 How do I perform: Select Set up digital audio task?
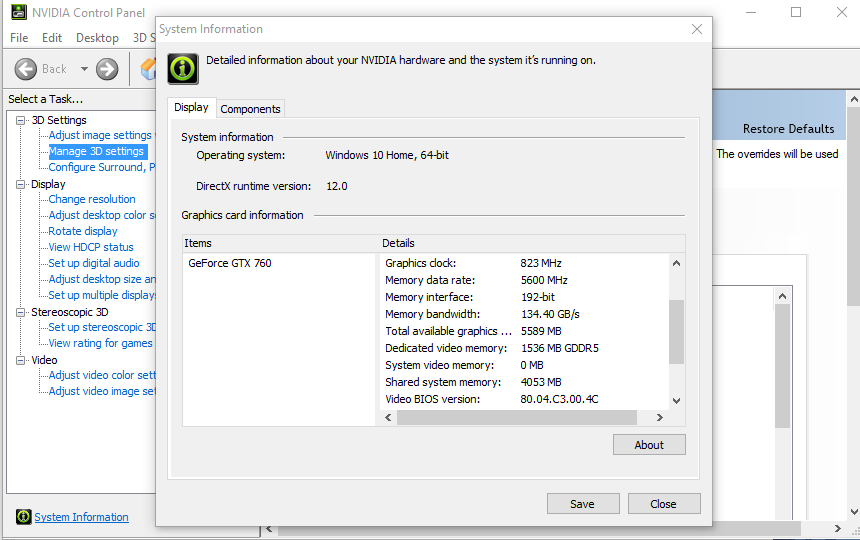[x=94, y=263]
